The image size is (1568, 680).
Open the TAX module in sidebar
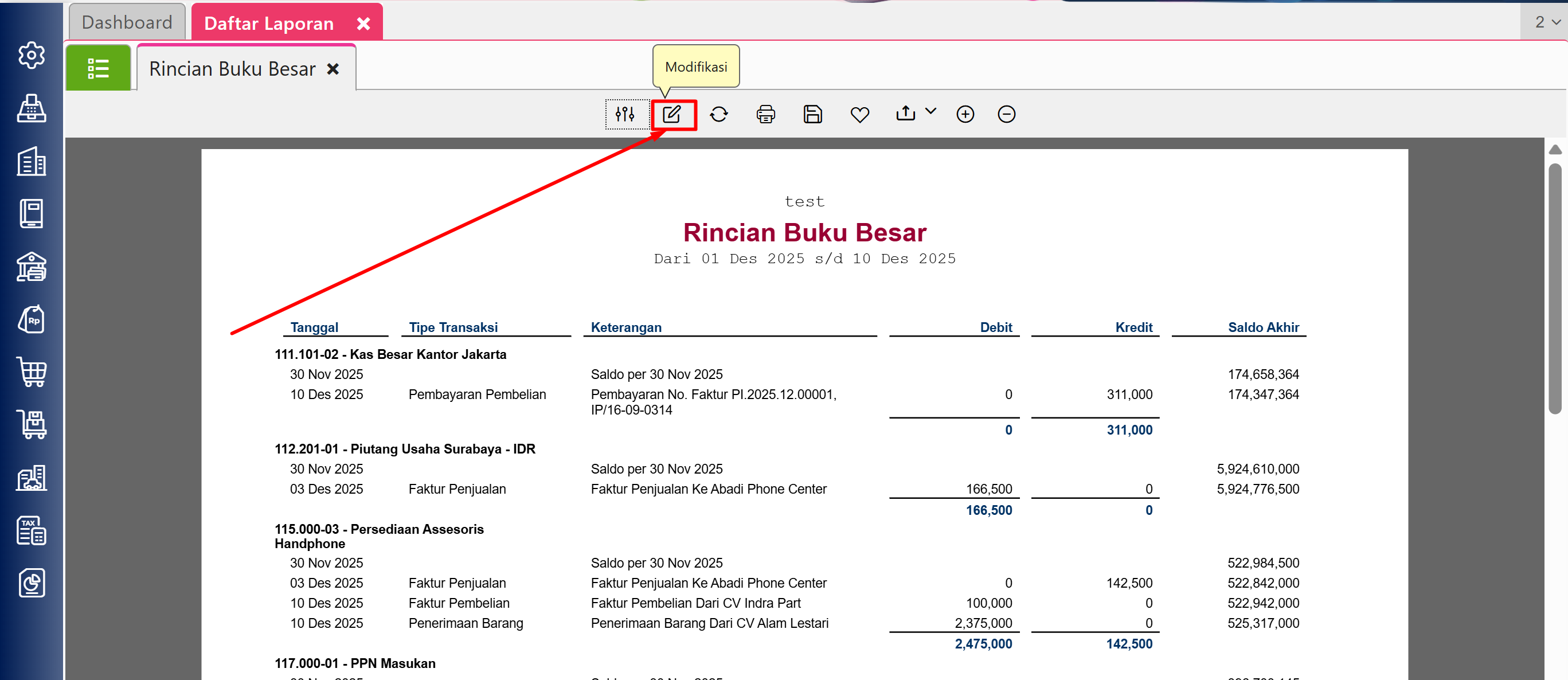click(x=31, y=530)
